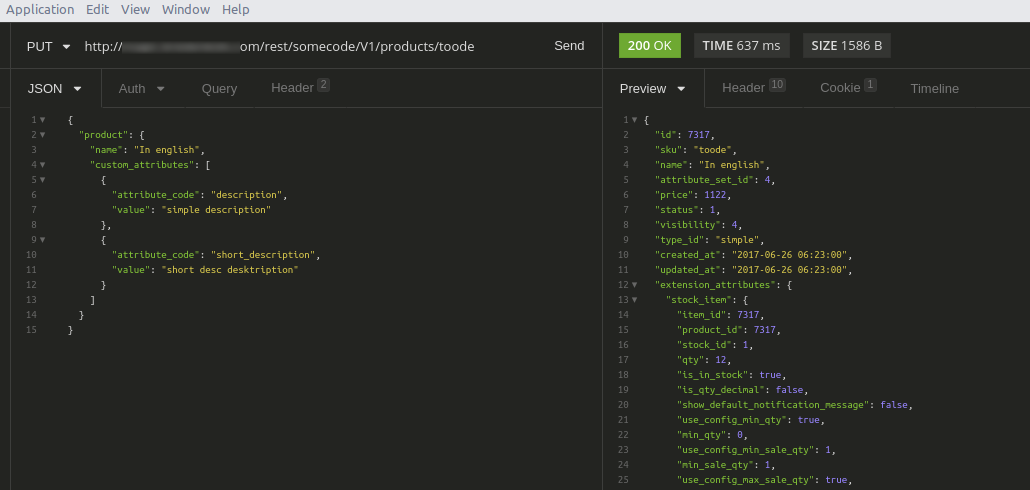Click the TIME 637 ms badge
The image size is (1030, 490).
(x=741, y=46)
